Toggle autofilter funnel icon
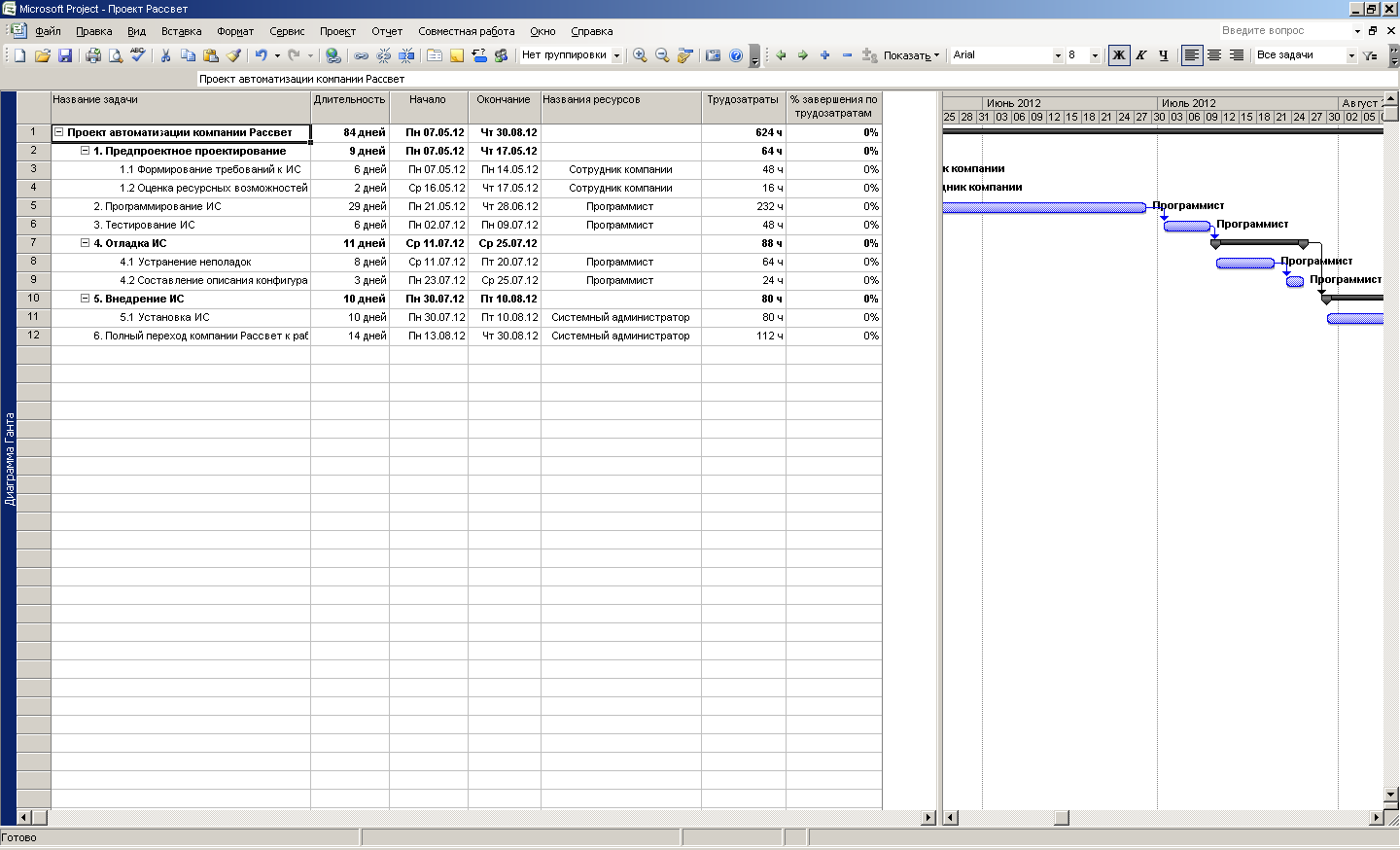 (1371, 55)
